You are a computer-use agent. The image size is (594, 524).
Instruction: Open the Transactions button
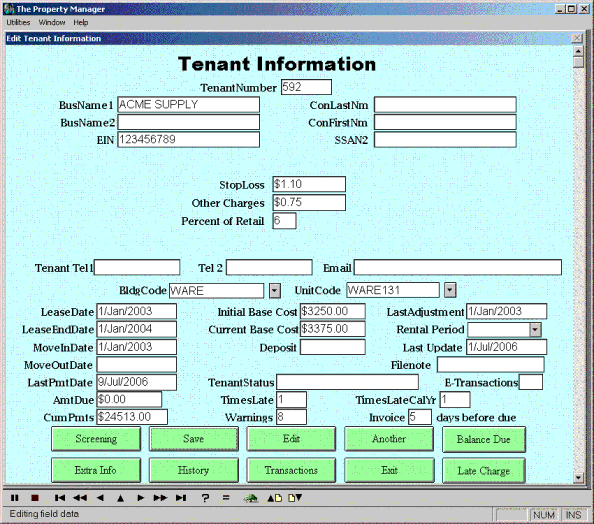291,470
